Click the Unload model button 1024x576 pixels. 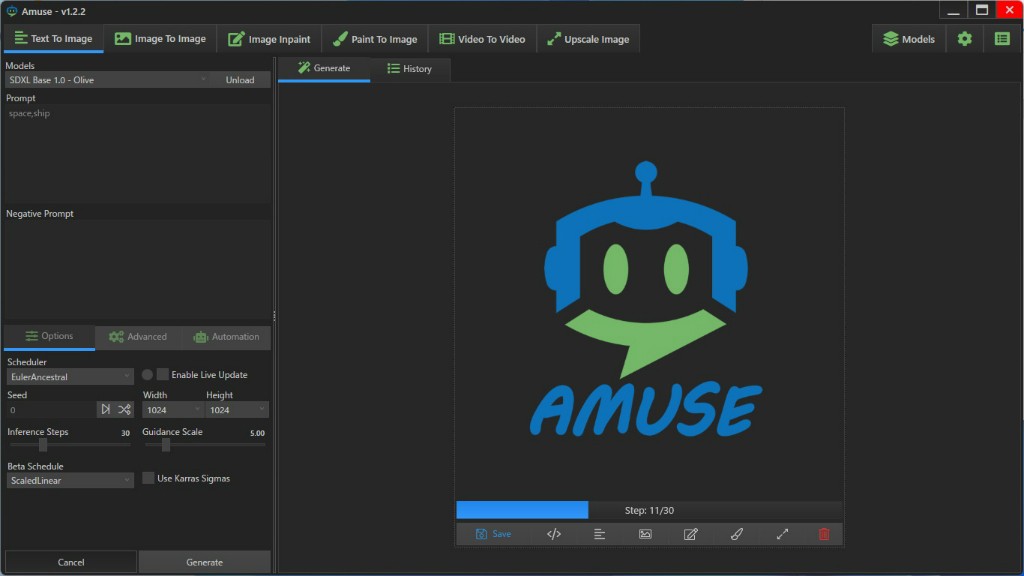[240, 80]
